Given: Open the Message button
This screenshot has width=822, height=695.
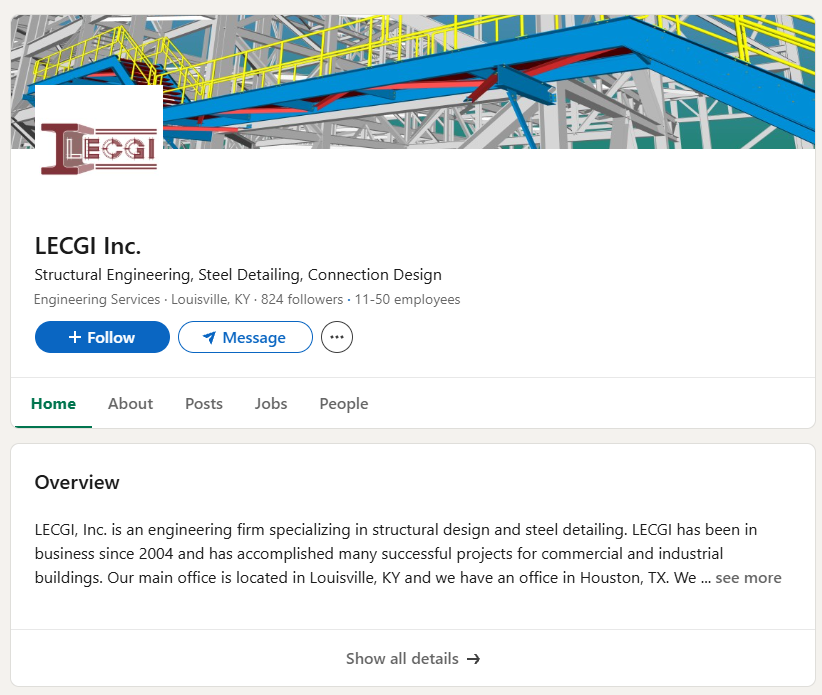Looking at the screenshot, I should point(245,337).
